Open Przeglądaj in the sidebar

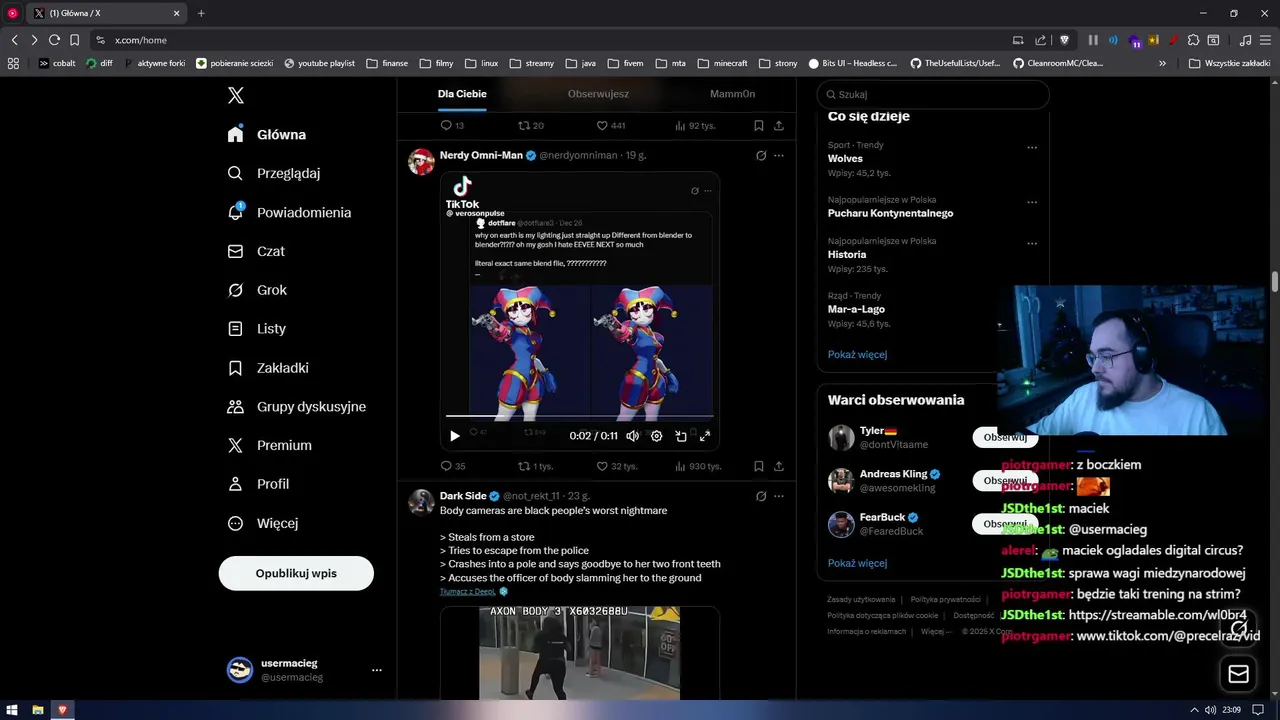[273, 173]
